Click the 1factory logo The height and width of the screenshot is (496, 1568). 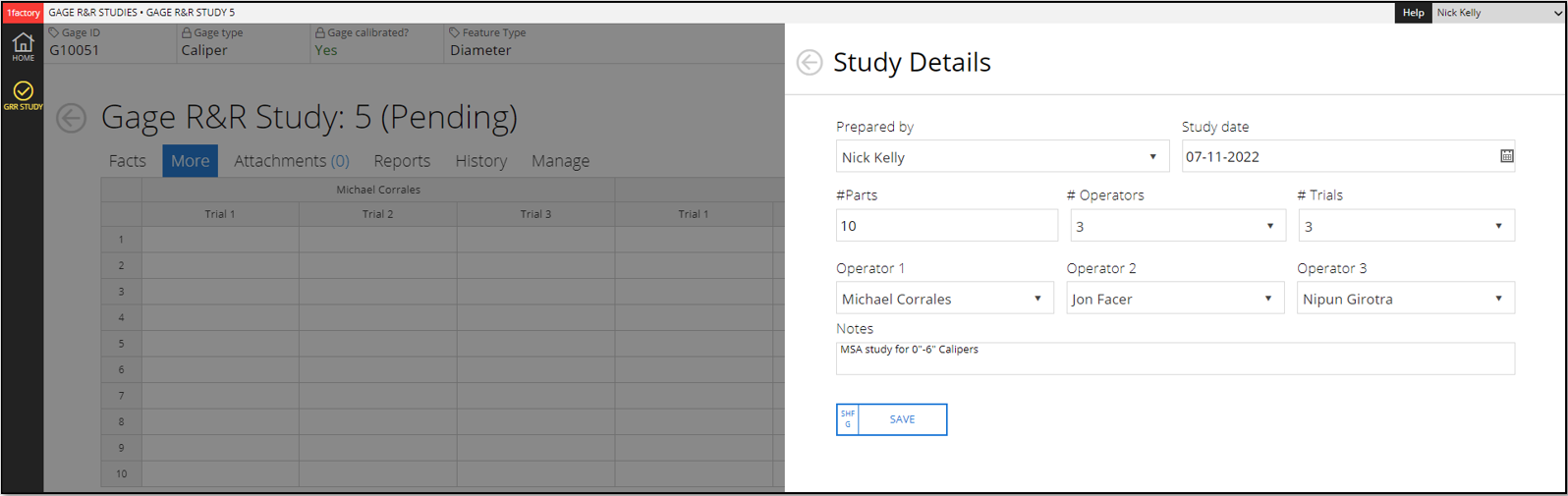[24, 13]
